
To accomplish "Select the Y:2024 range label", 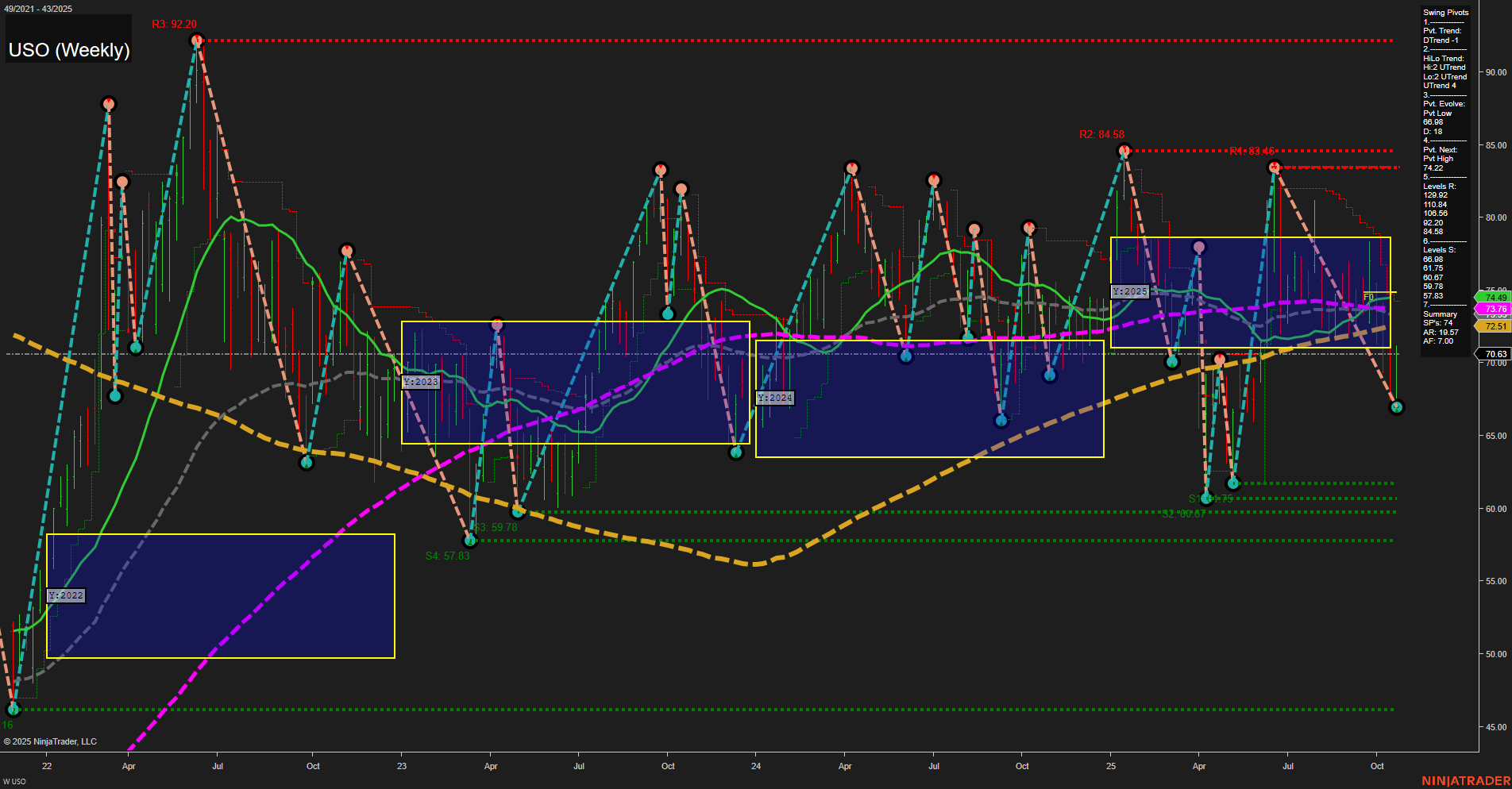I will click(774, 397).
